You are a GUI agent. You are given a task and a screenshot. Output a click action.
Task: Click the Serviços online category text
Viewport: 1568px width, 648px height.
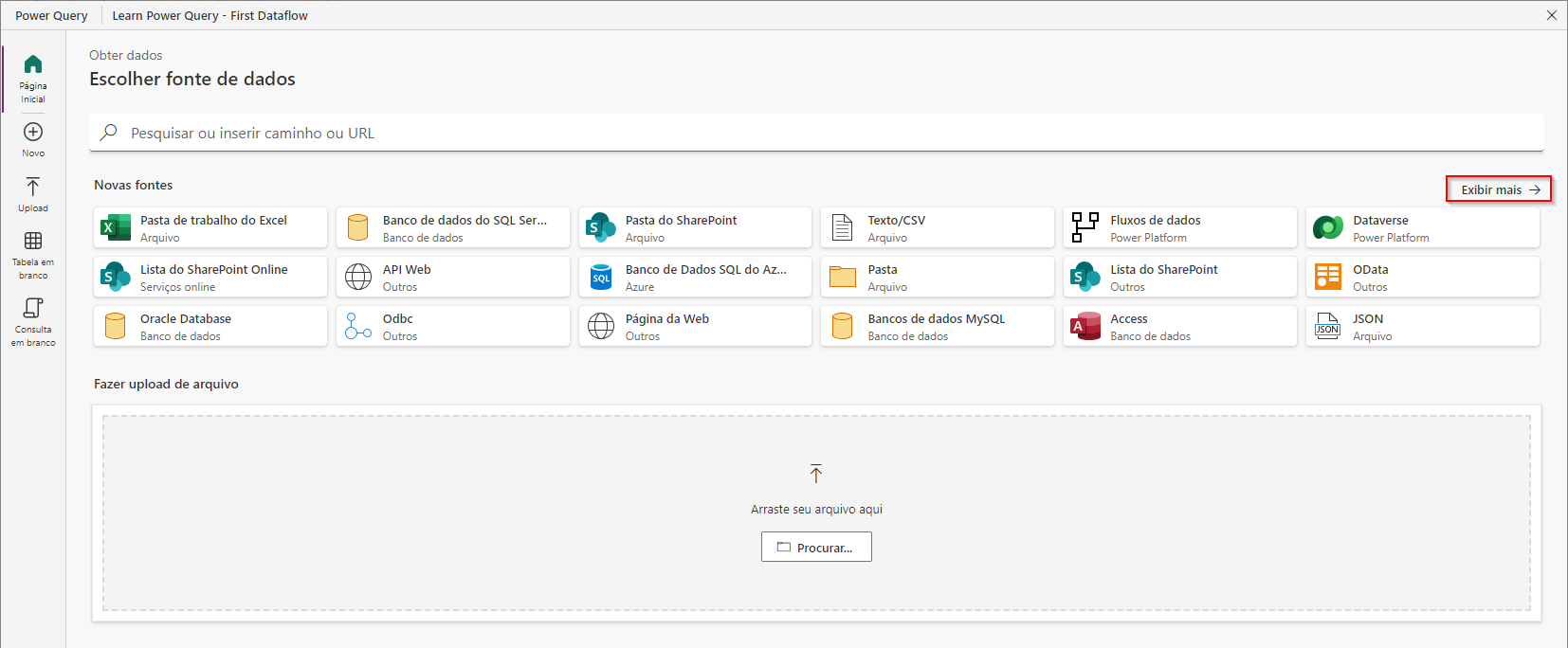point(177,287)
